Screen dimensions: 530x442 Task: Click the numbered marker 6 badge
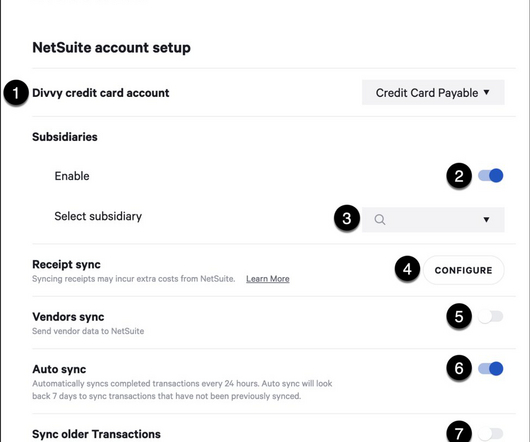(459, 368)
